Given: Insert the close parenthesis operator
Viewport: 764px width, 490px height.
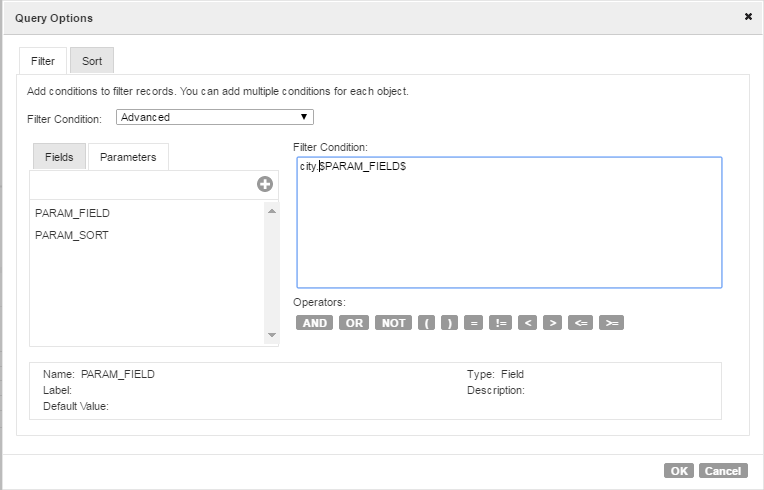Looking at the screenshot, I should (x=449, y=323).
